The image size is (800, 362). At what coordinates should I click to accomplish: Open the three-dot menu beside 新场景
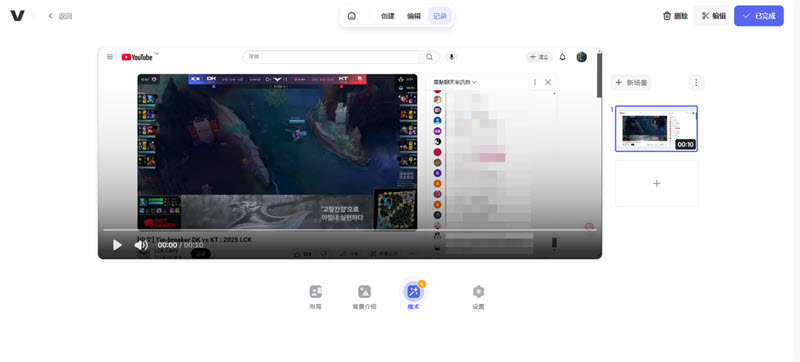coord(696,82)
